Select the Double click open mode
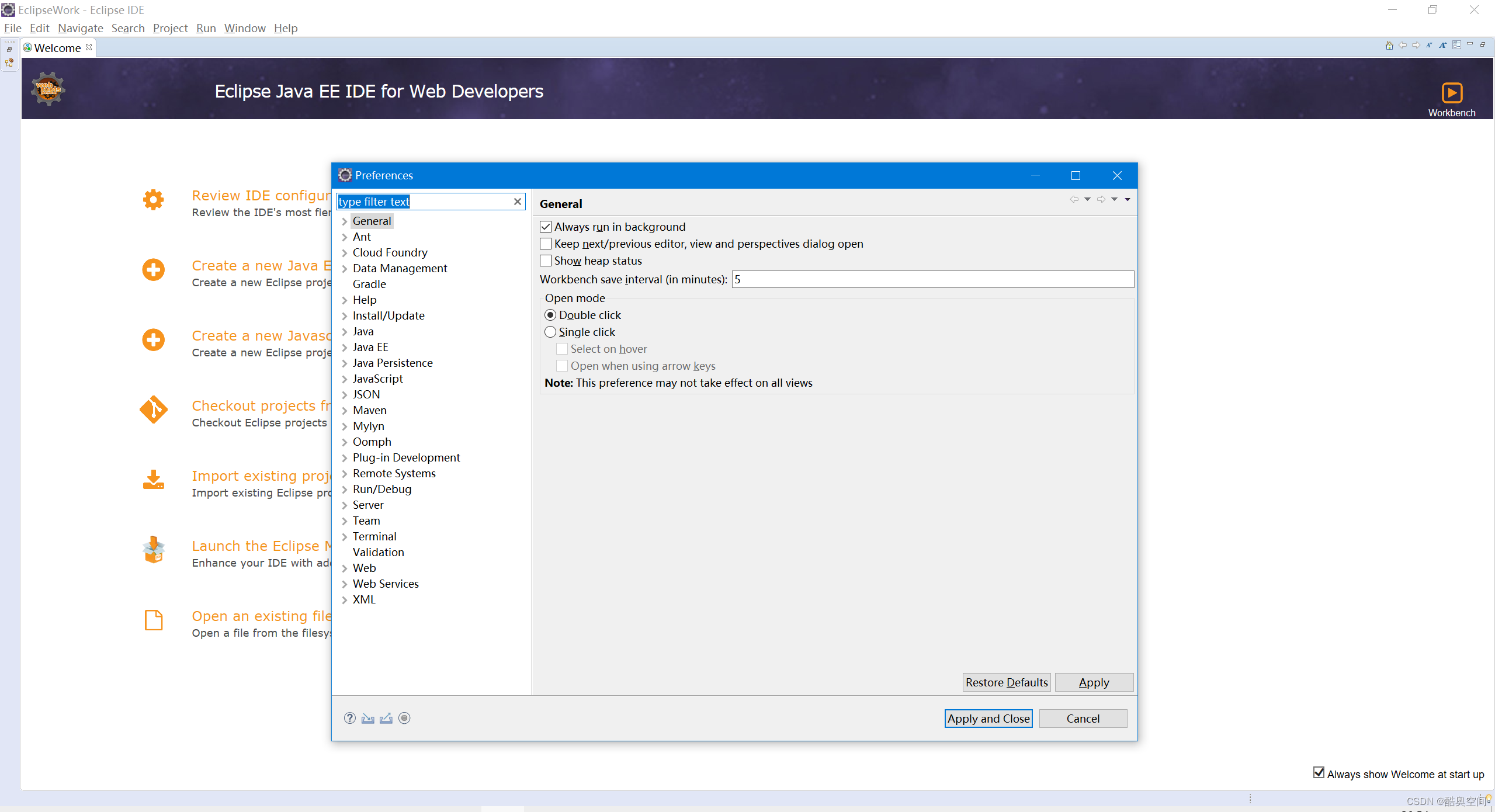This screenshot has width=1495, height=812. point(550,315)
